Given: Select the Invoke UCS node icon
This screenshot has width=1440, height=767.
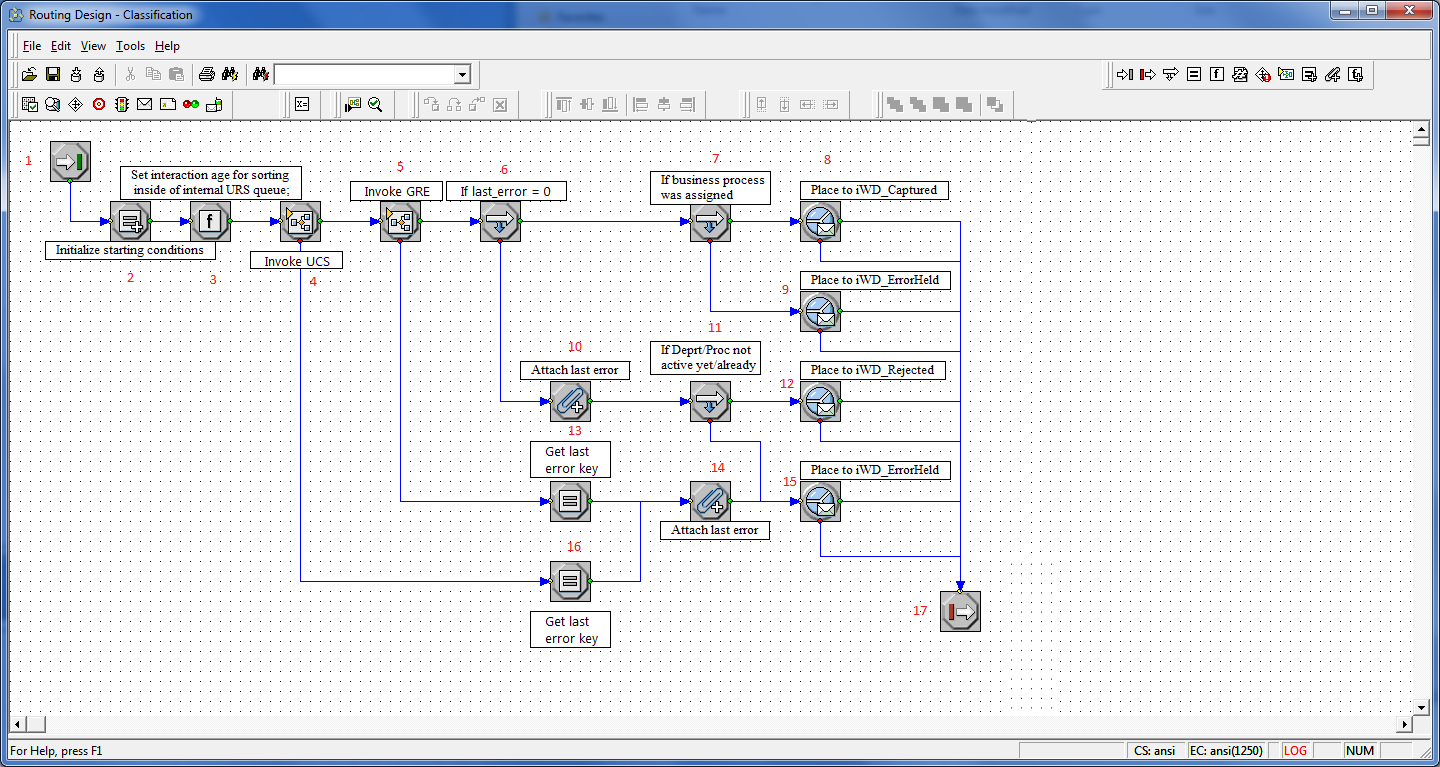Looking at the screenshot, I should (300, 221).
